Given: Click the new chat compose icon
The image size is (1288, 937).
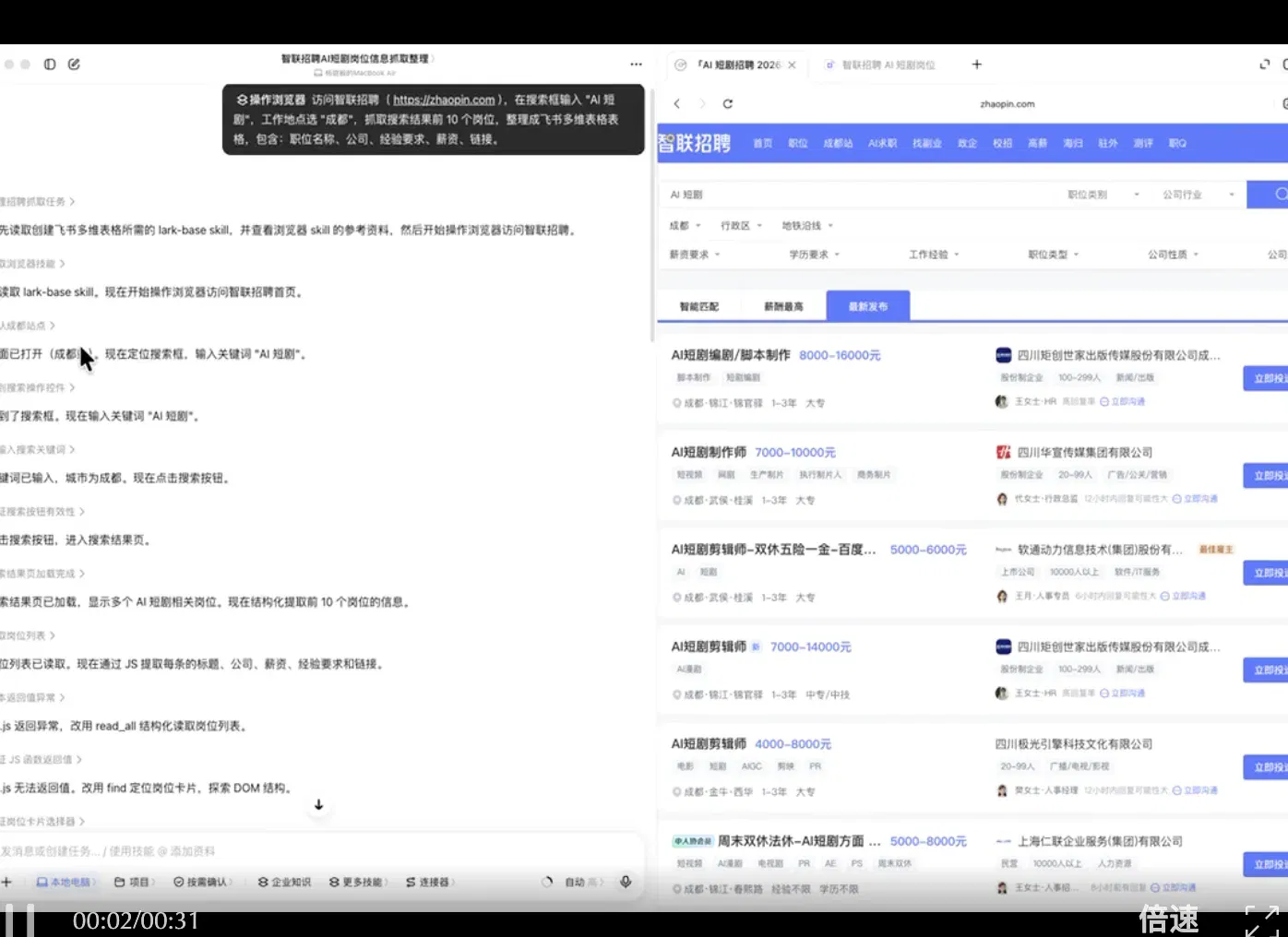Looking at the screenshot, I should [x=74, y=65].
